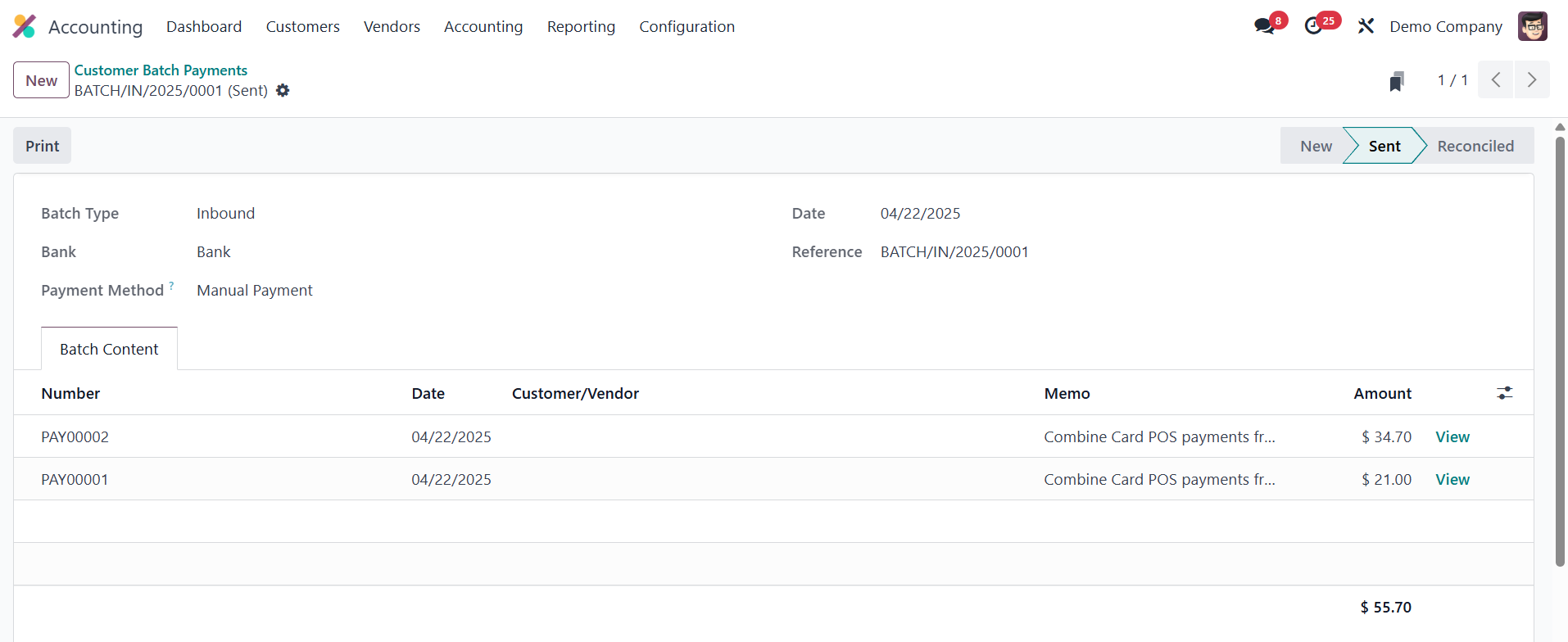Open column settings adjust icon

coord(1504,393)
